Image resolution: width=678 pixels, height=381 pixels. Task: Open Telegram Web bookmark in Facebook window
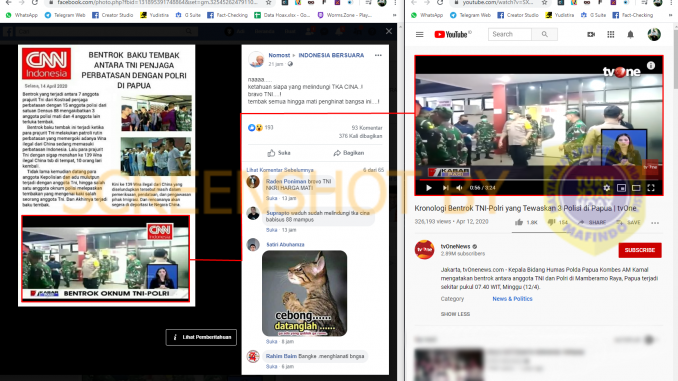65,15
